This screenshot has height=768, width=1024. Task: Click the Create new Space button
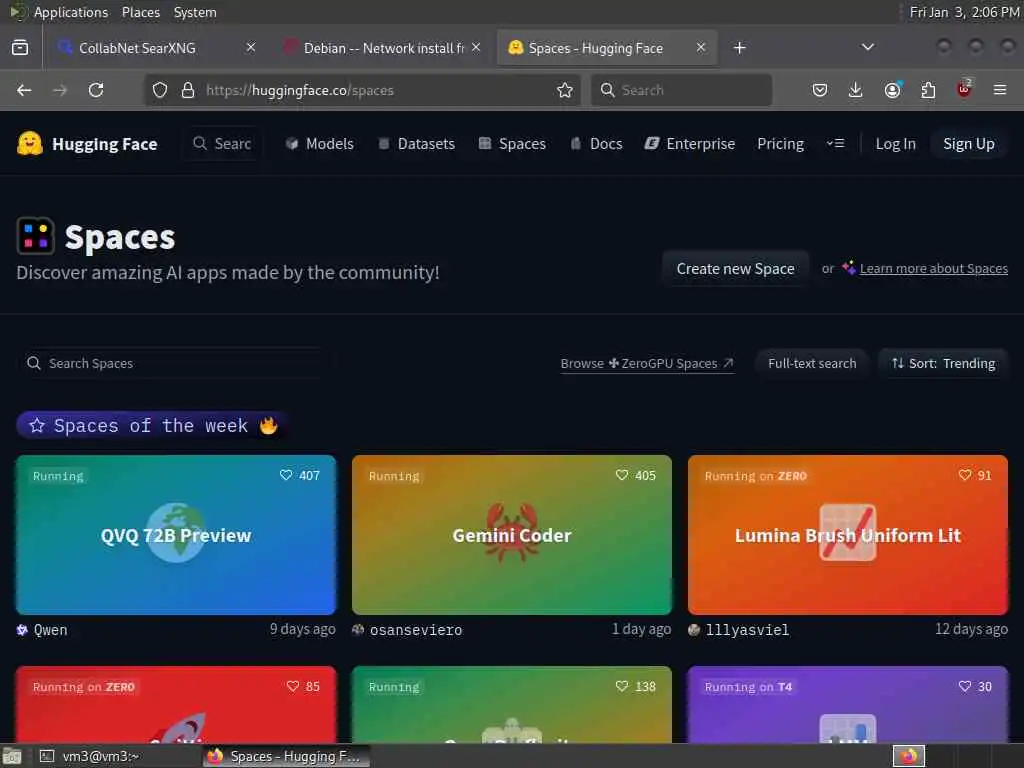(x=735, y=268)
